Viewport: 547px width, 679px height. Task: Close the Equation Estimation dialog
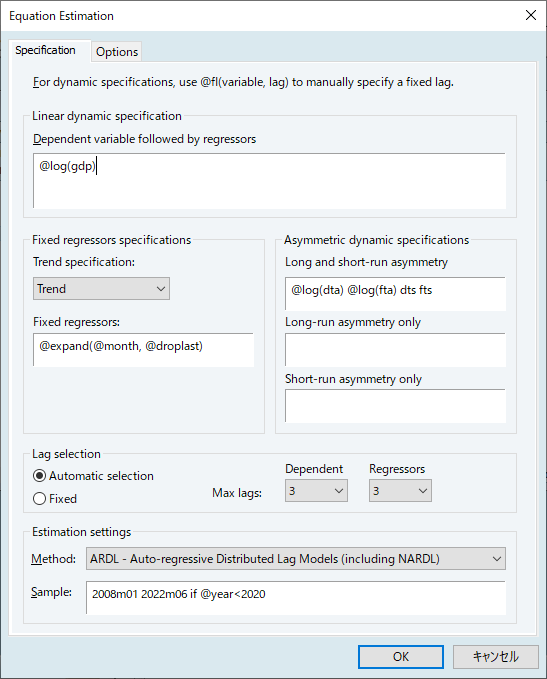pos(531,15)
